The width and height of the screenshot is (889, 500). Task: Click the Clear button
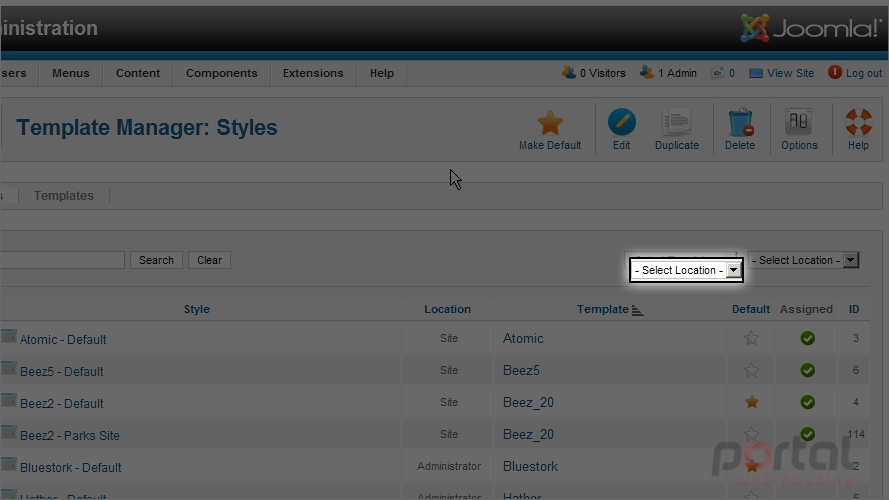pyautogui.click(x=209, y=260)
